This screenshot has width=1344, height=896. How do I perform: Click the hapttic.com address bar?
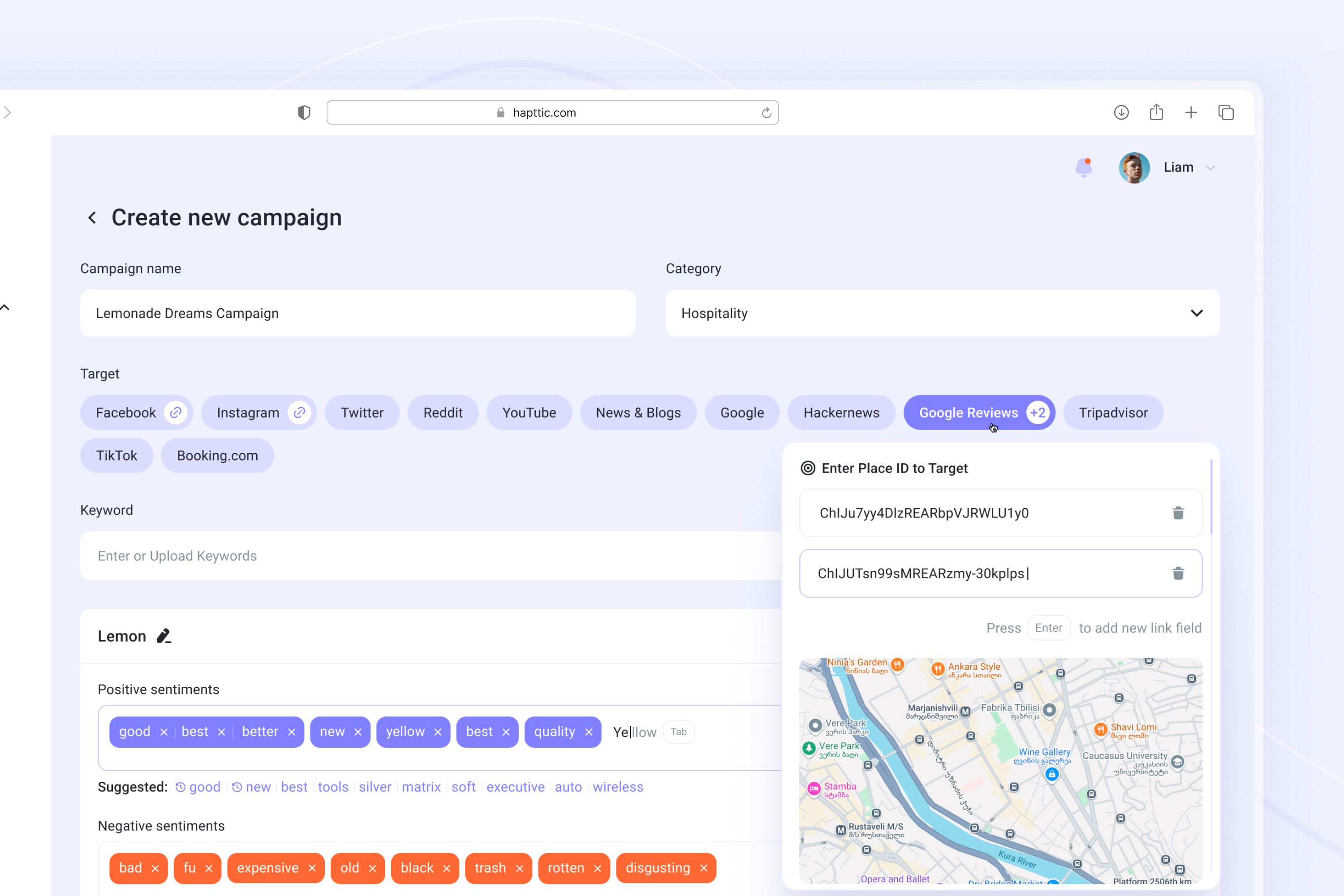552,112
